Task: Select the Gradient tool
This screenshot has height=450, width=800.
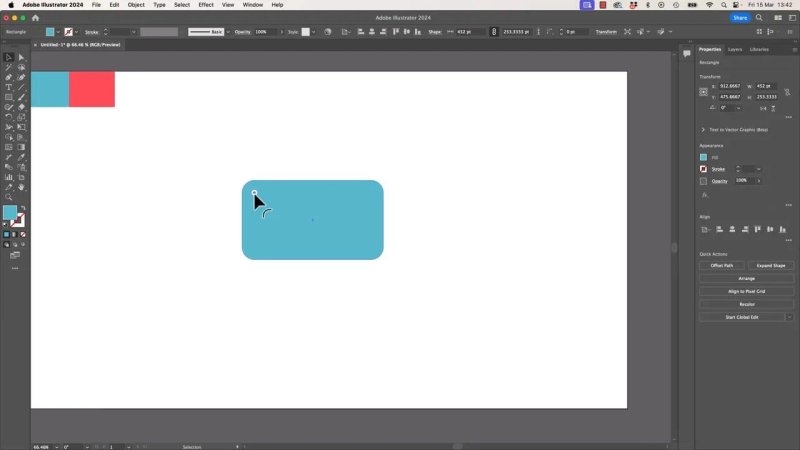Action: click(21, 147)
